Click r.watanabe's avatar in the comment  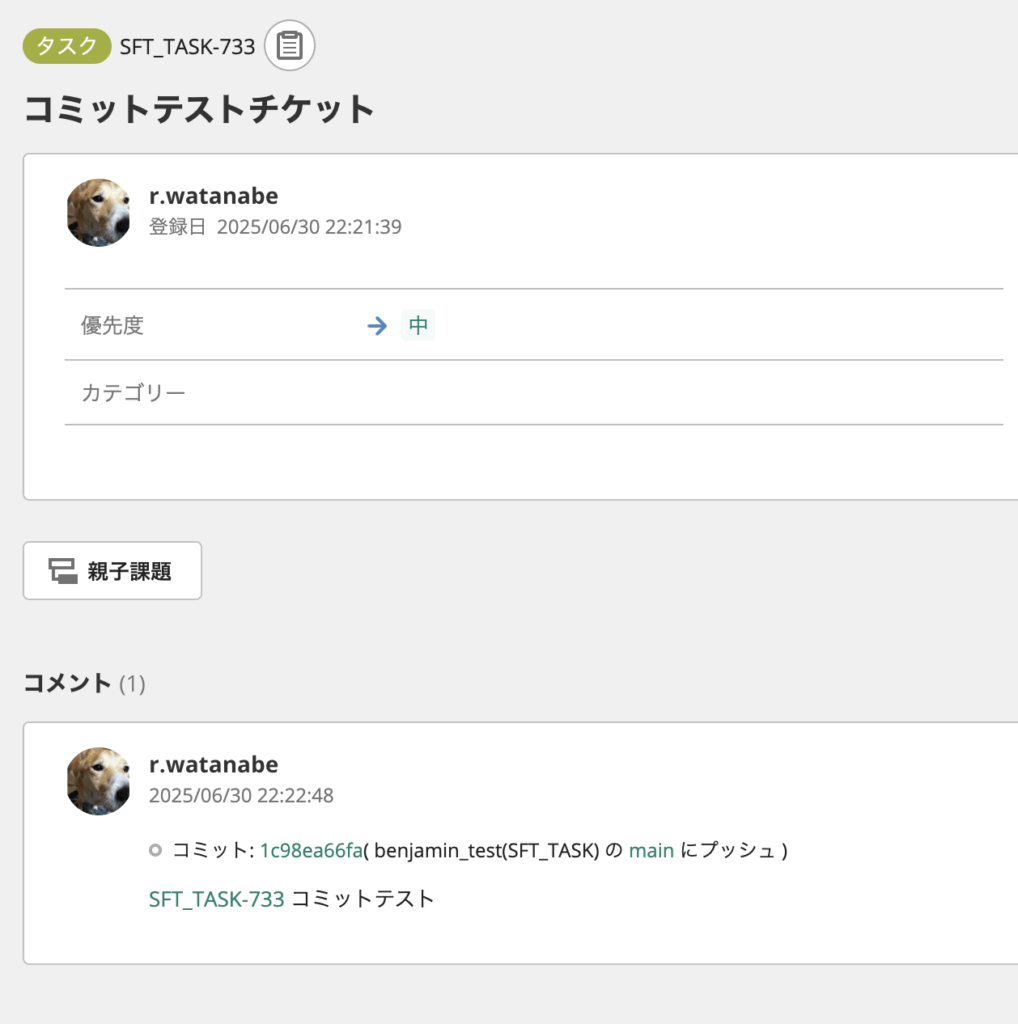tap(98, 781)
